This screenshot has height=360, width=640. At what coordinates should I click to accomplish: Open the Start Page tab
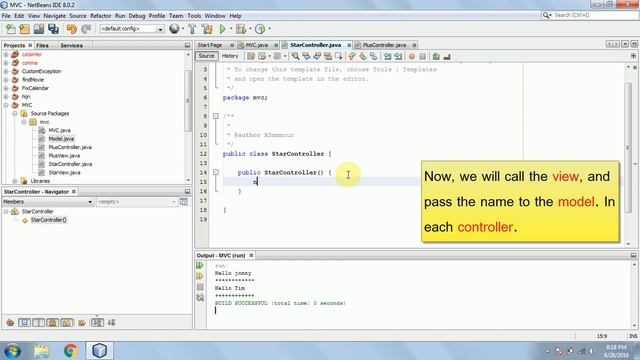pos(210,45)
